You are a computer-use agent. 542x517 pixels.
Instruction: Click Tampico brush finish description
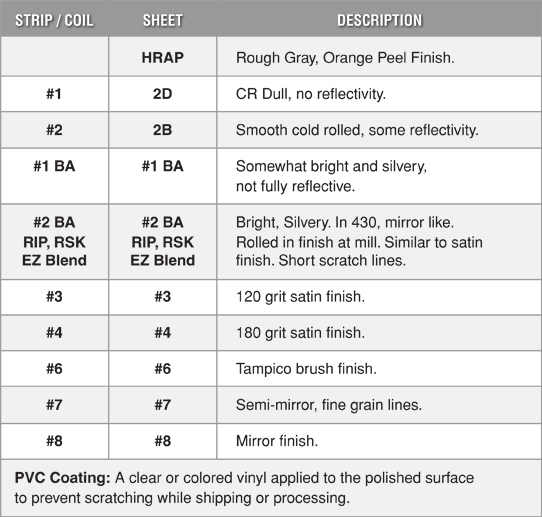tap(306, 369)
